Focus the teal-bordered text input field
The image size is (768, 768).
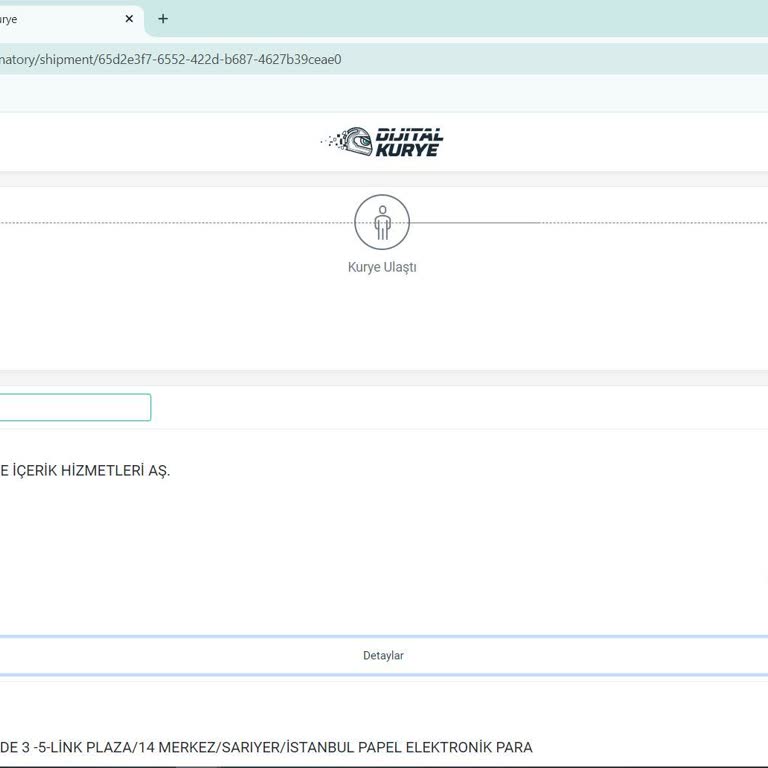coord(75,407)
